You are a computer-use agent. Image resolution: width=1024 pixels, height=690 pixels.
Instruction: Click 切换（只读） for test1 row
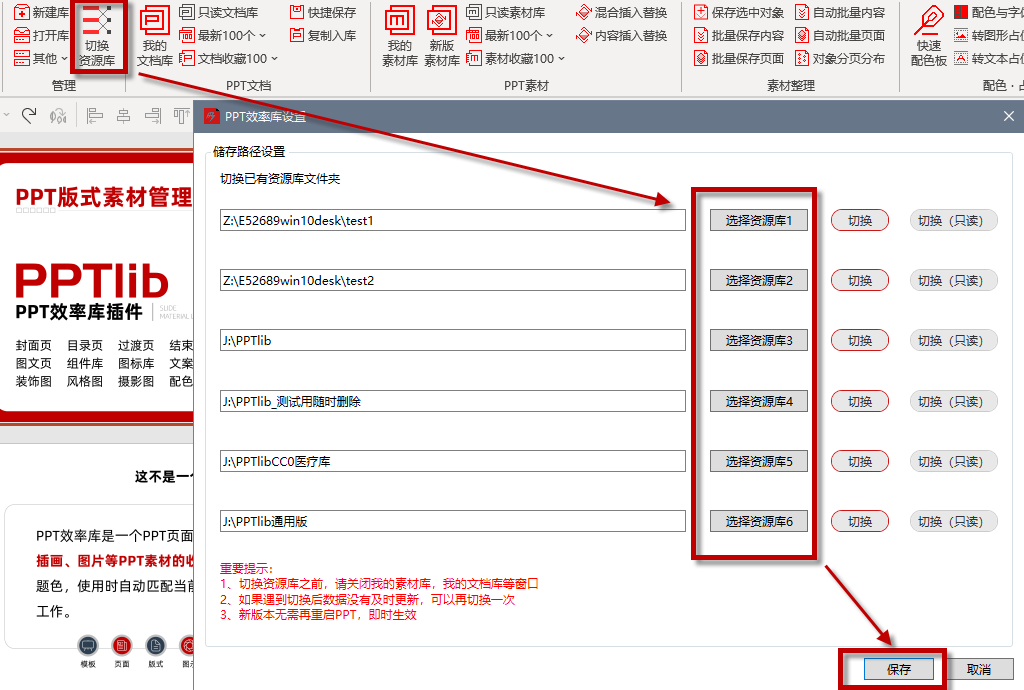953,221
